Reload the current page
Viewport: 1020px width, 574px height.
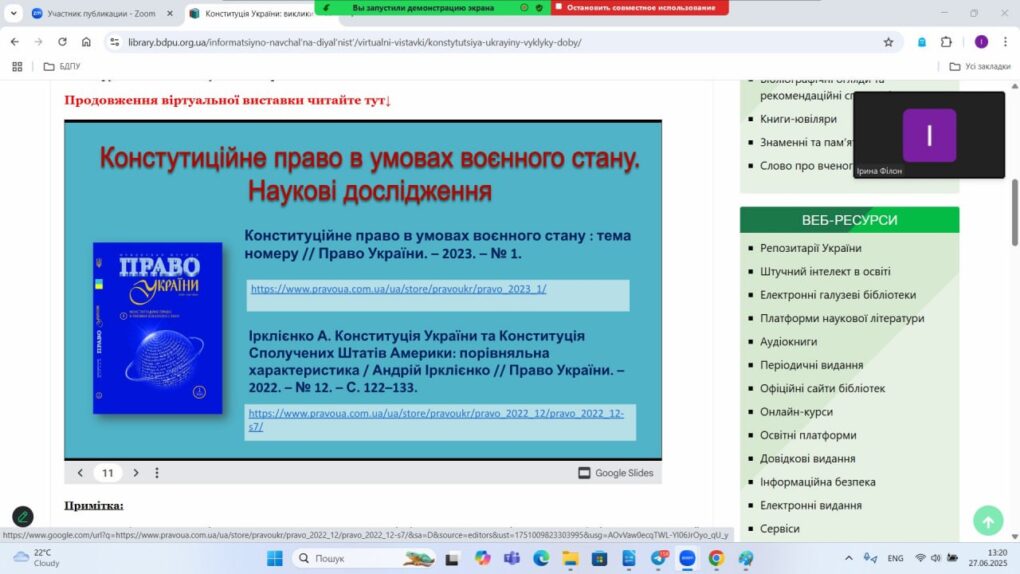coord(62,42)
